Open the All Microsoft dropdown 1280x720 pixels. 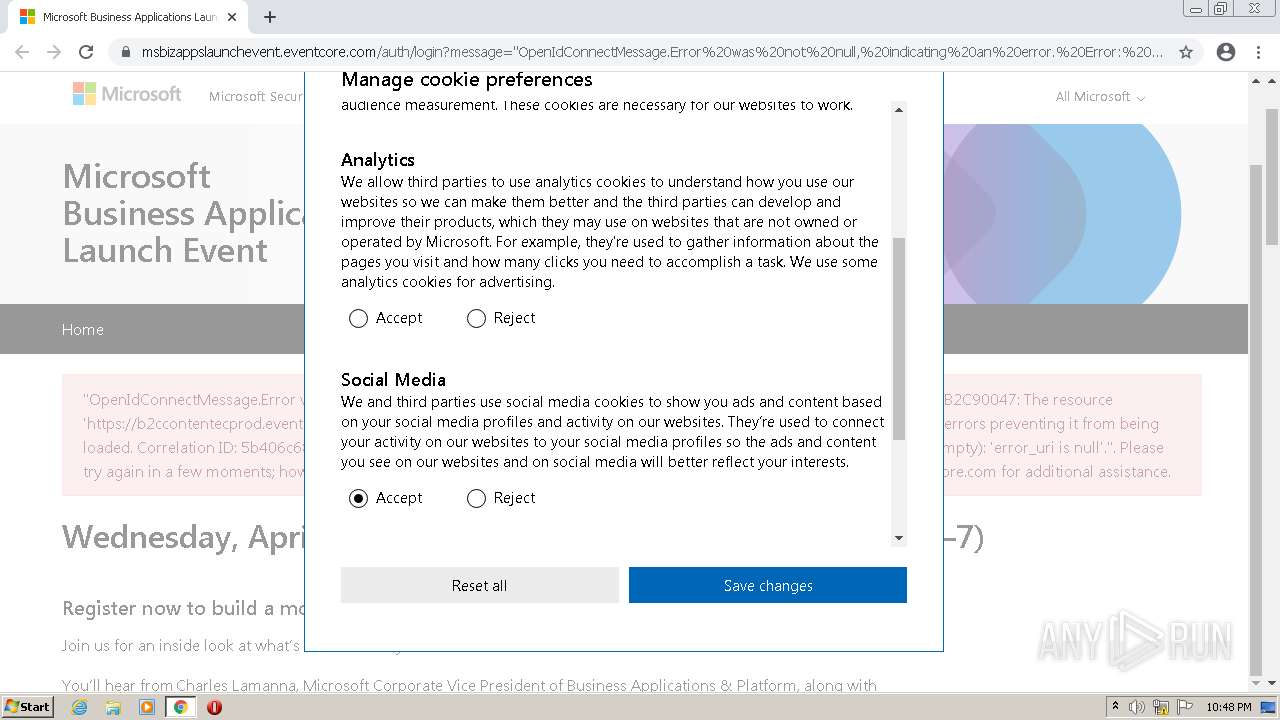1100,96
